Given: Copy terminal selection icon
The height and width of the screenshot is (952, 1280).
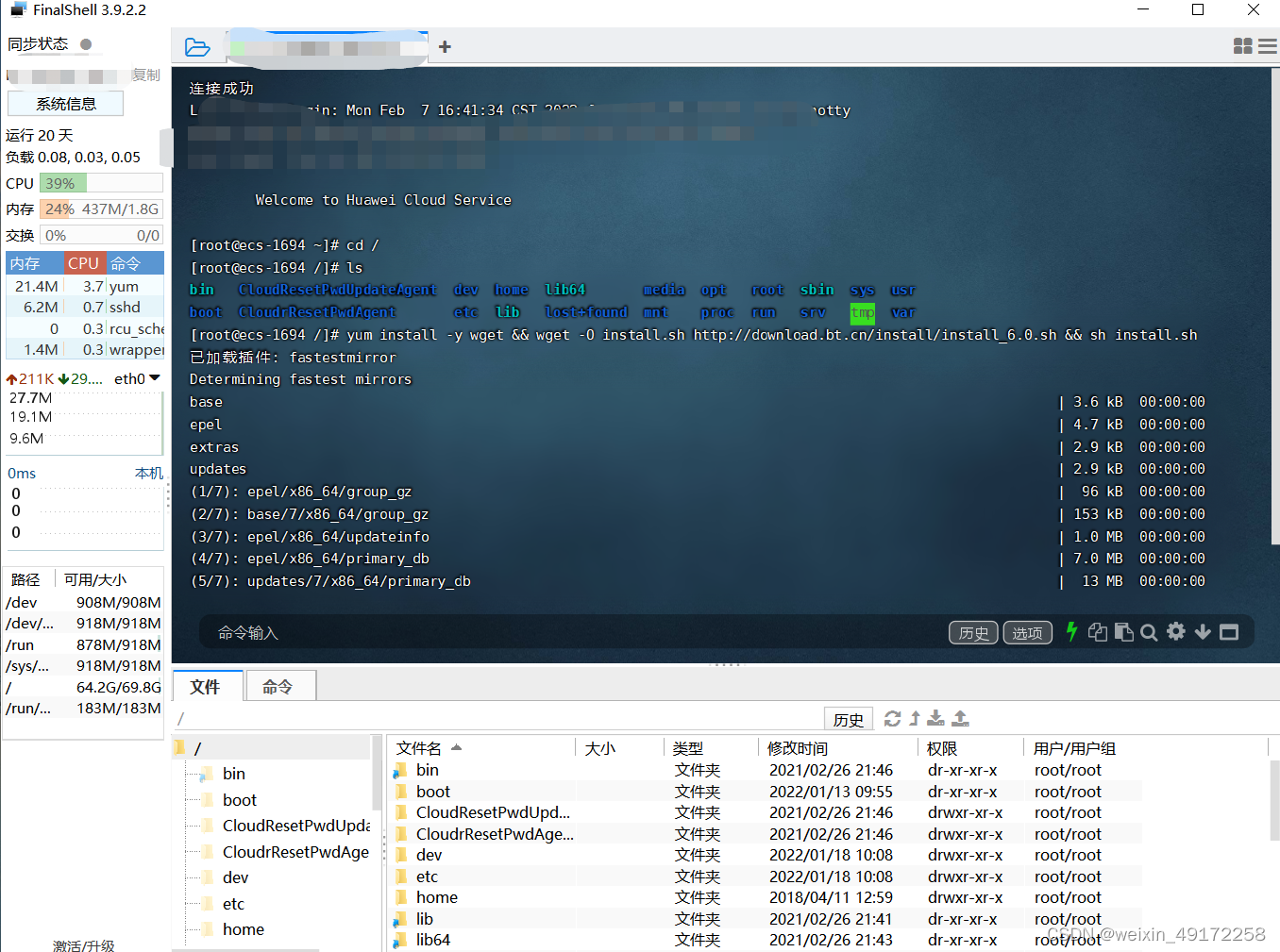Looking at the screenshot, I should [x=1098, y=632].
